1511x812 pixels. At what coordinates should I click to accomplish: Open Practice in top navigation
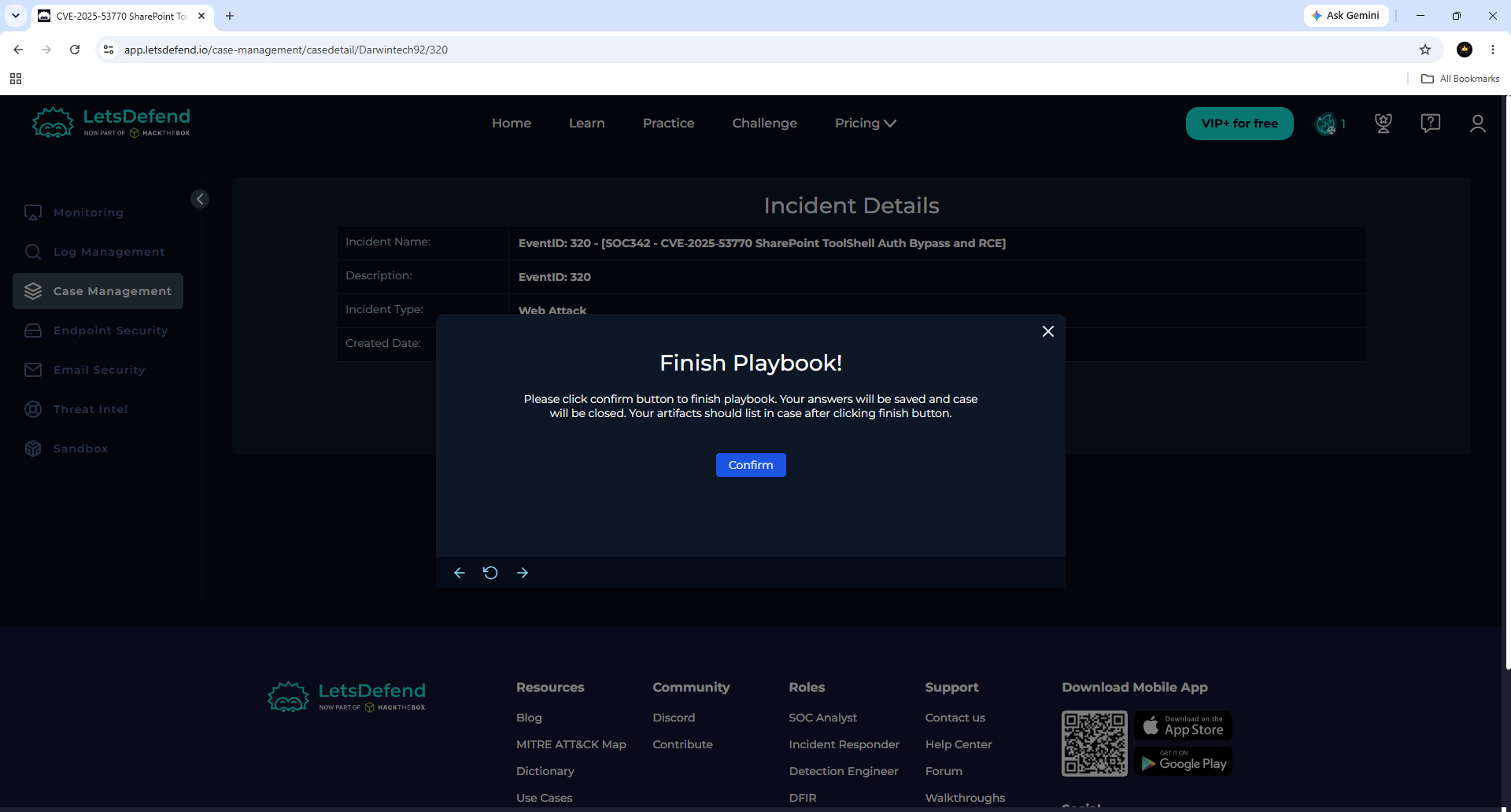[668, 123]
